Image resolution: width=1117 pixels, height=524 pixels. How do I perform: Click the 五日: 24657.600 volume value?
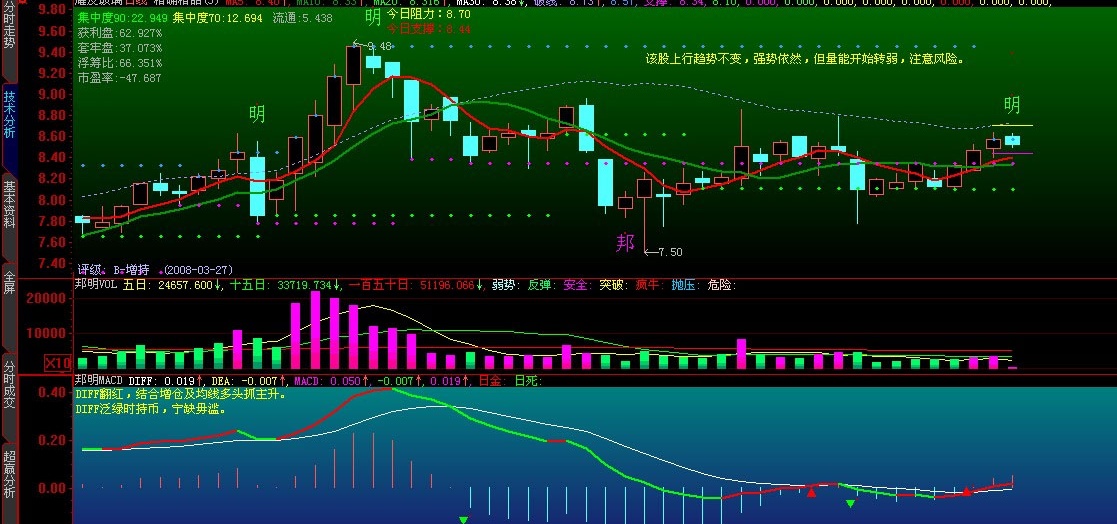pyautogui.click(x=172, y=285)
